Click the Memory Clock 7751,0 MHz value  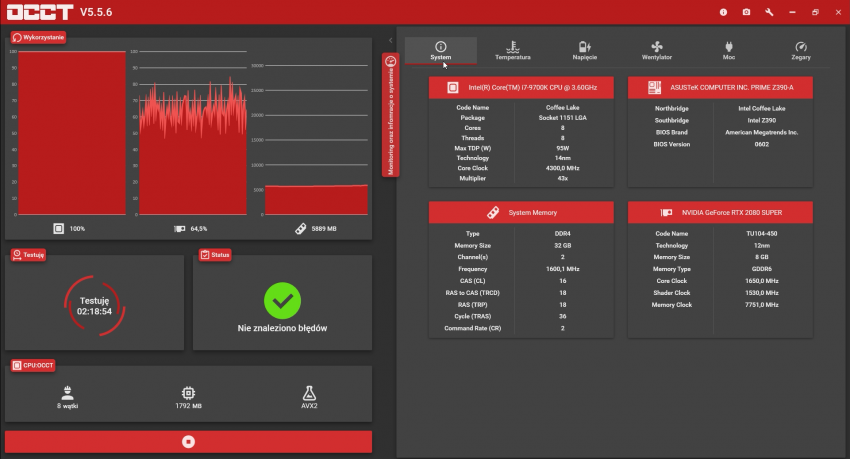coord(761,305)
